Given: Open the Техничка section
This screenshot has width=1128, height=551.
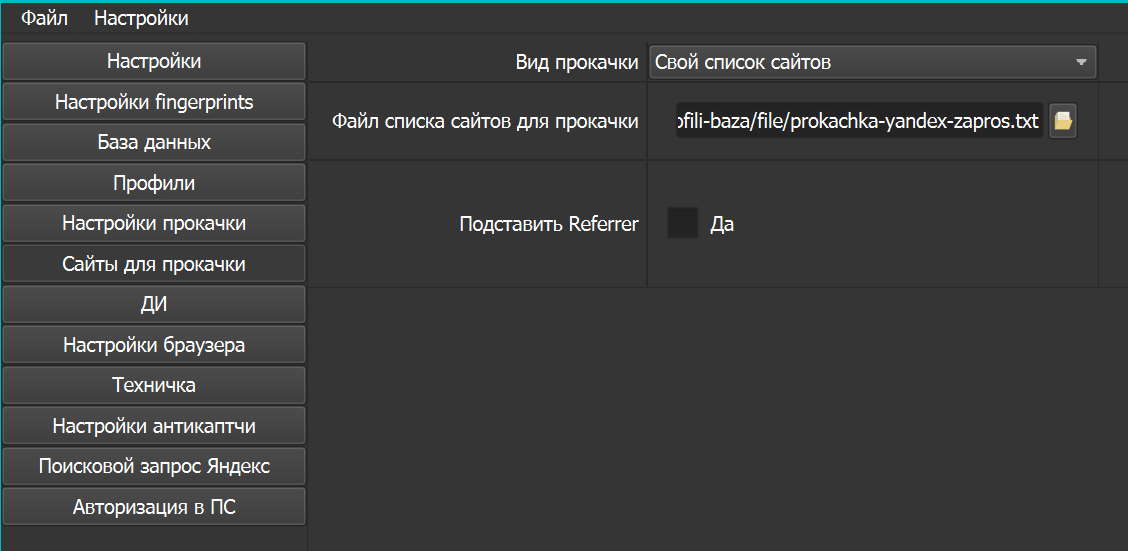Looking at the screenshot, I should click(x=154, y=385).
